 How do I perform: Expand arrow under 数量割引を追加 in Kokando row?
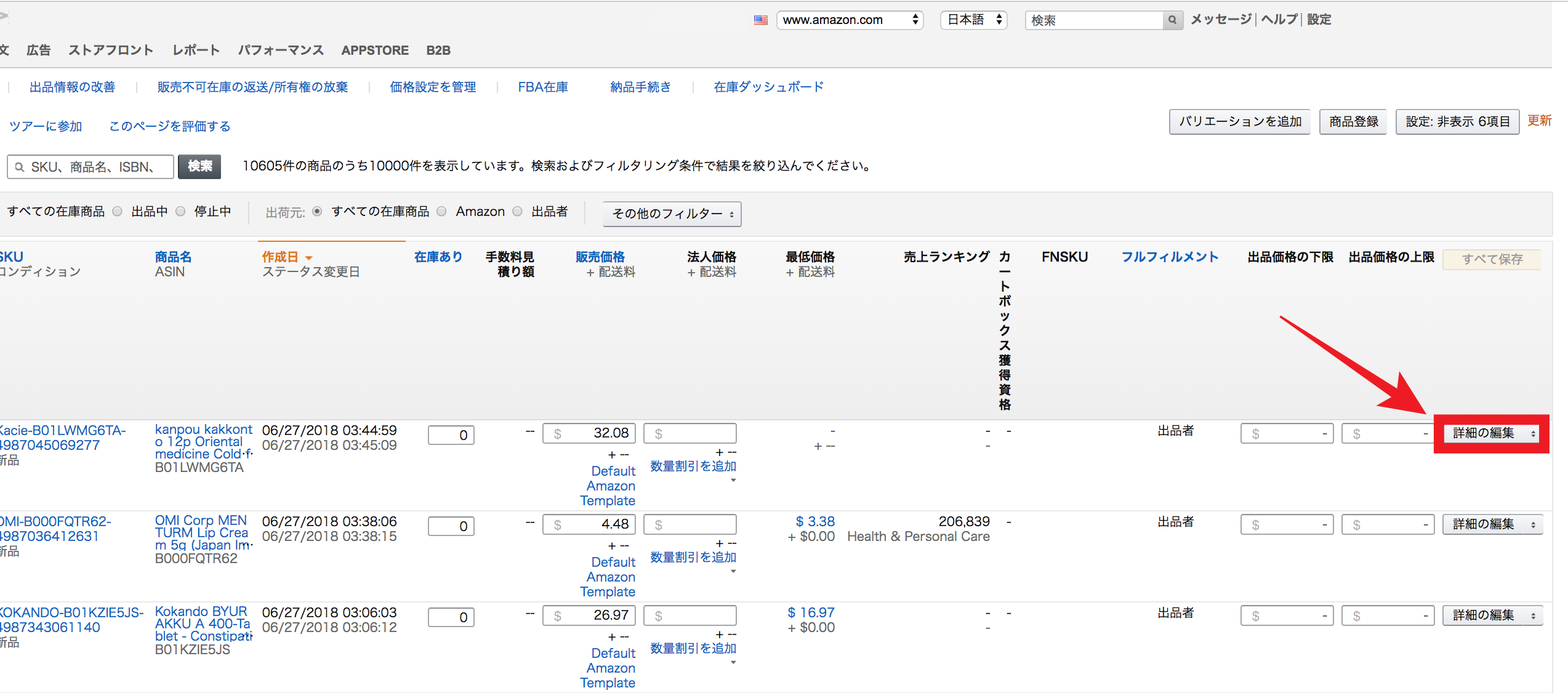pyautogui.click(x=733, y=663)
